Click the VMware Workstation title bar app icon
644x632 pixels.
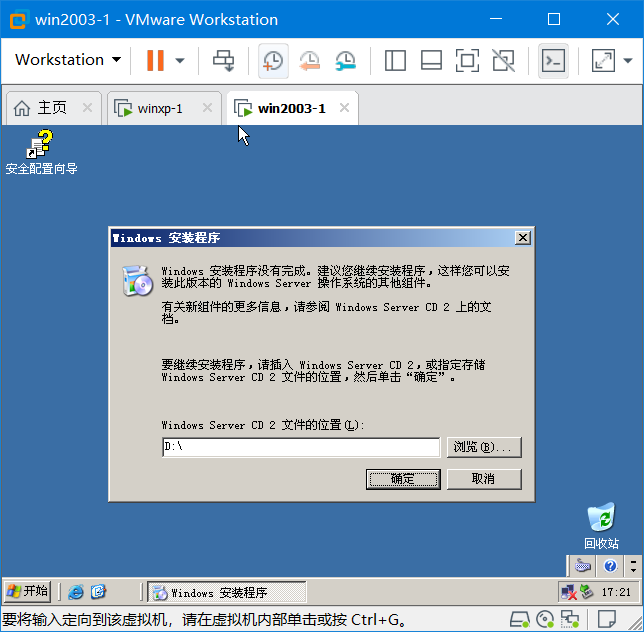(x=18, y=19)
